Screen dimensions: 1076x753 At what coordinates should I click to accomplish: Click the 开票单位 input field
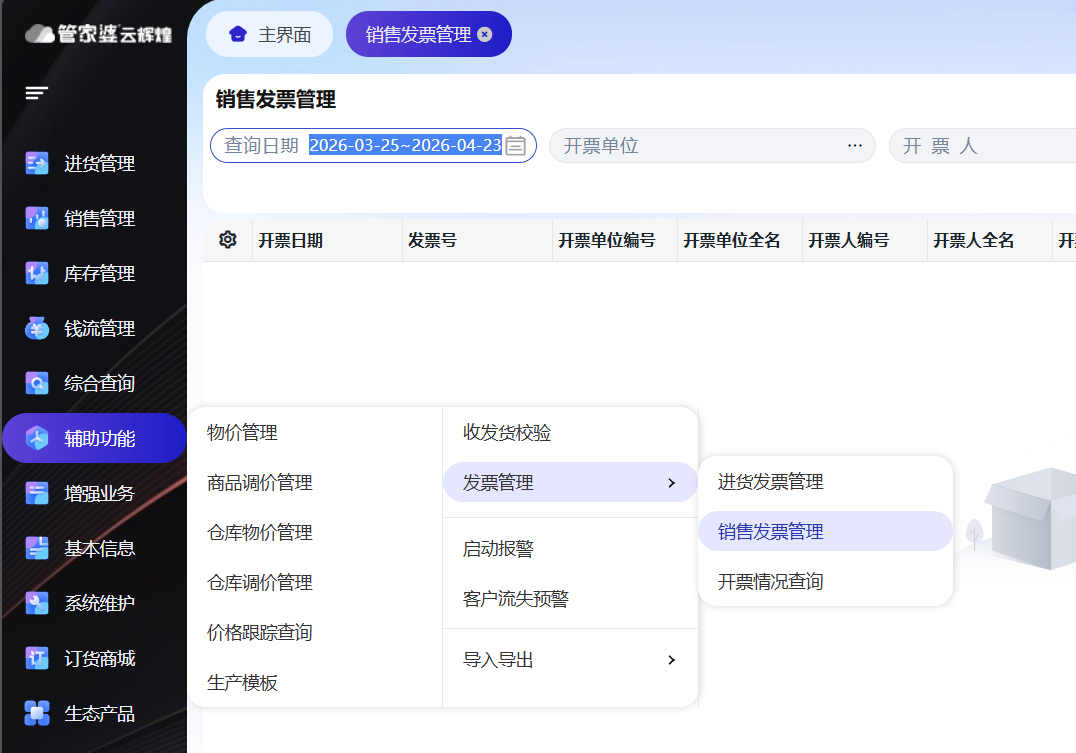[712, 146]
